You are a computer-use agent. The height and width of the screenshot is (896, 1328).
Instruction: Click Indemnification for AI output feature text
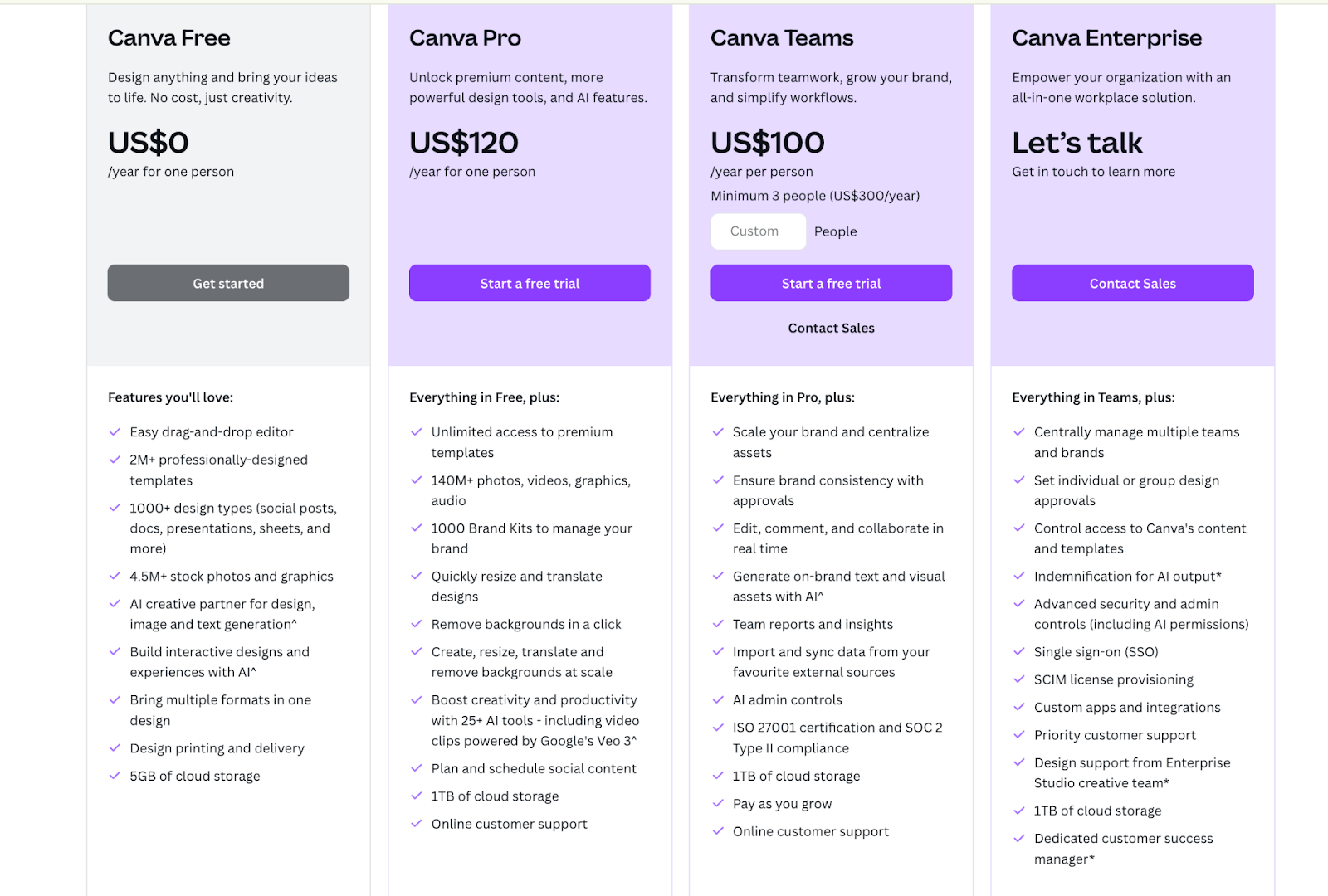[1127, 577]
